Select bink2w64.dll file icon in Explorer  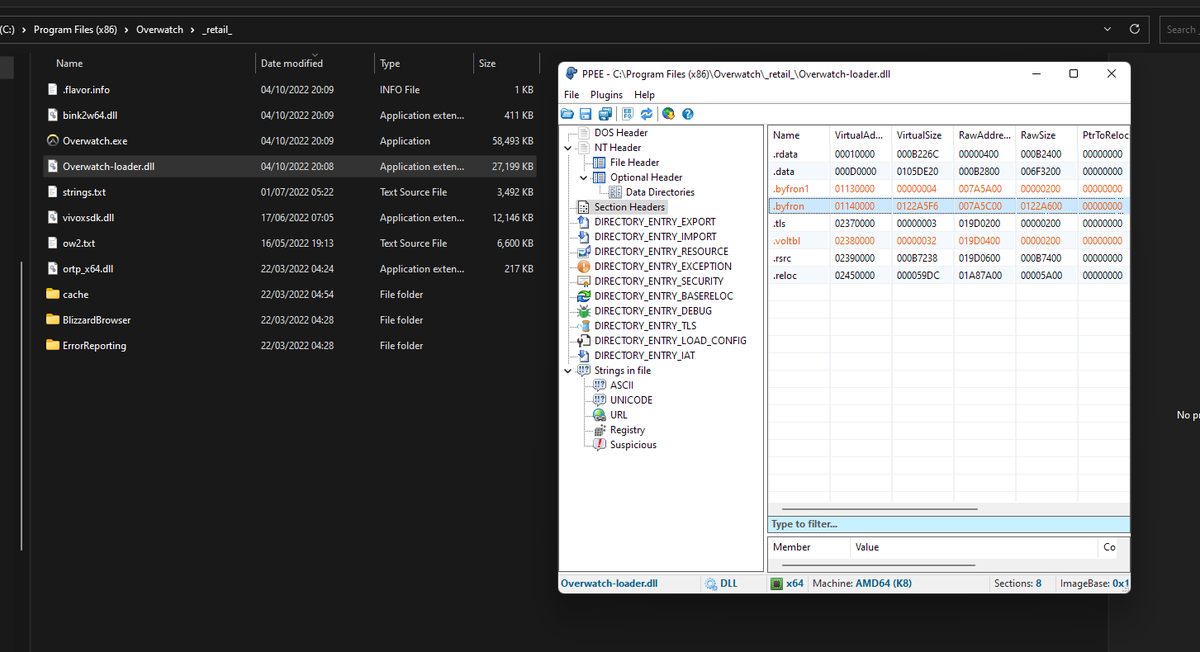pyautogui.click(x=53, y=115)
